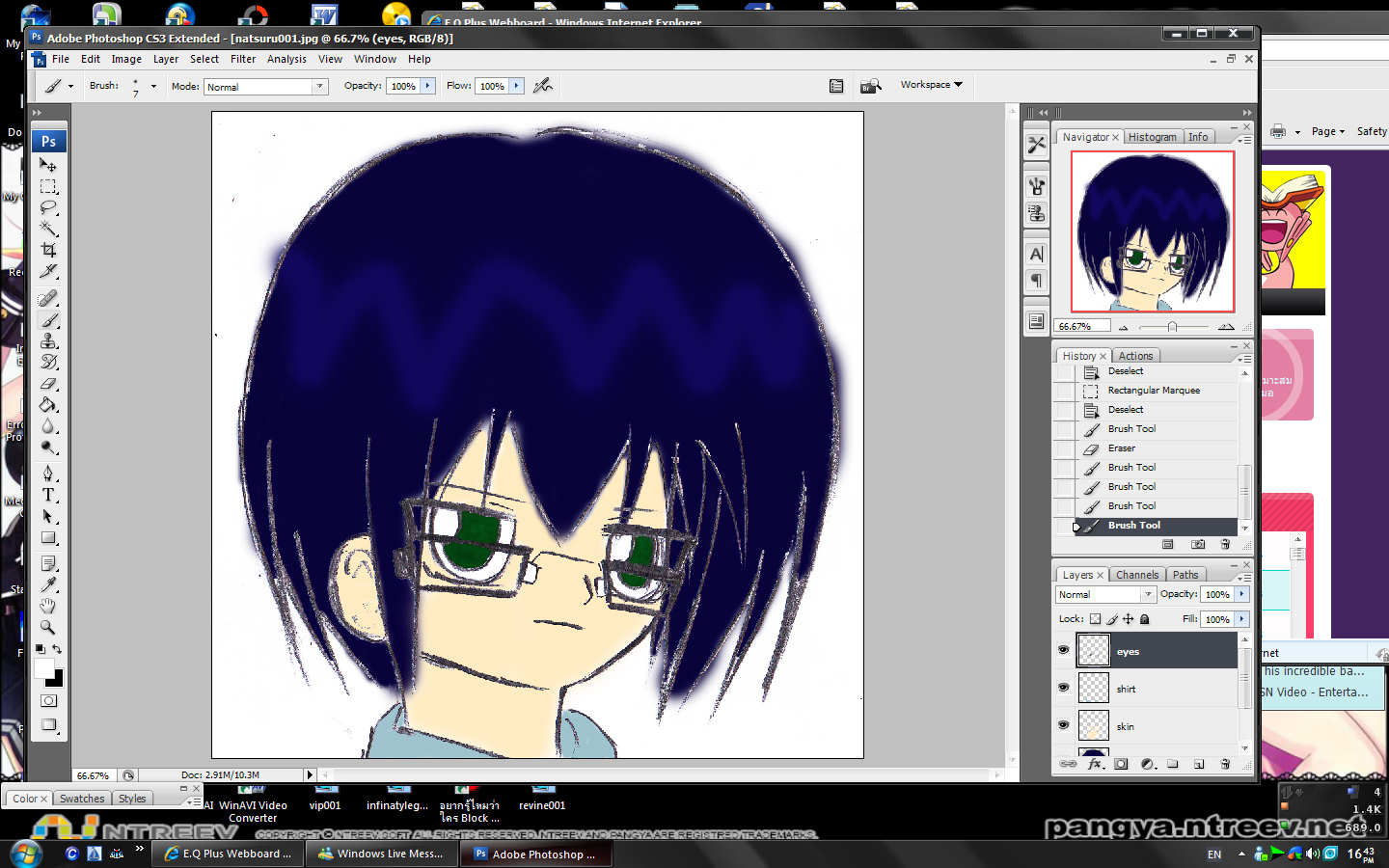This screenshot has height=868, width=1389.
Task: Add a layer mask
Action: pos(1121,764)
